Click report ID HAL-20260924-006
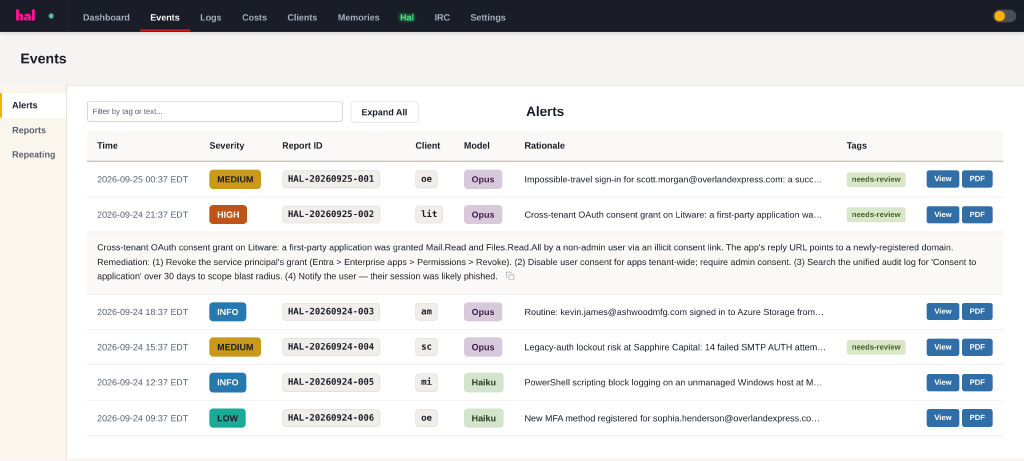Viewport: 1024px width, 461px height. (331, 418)
